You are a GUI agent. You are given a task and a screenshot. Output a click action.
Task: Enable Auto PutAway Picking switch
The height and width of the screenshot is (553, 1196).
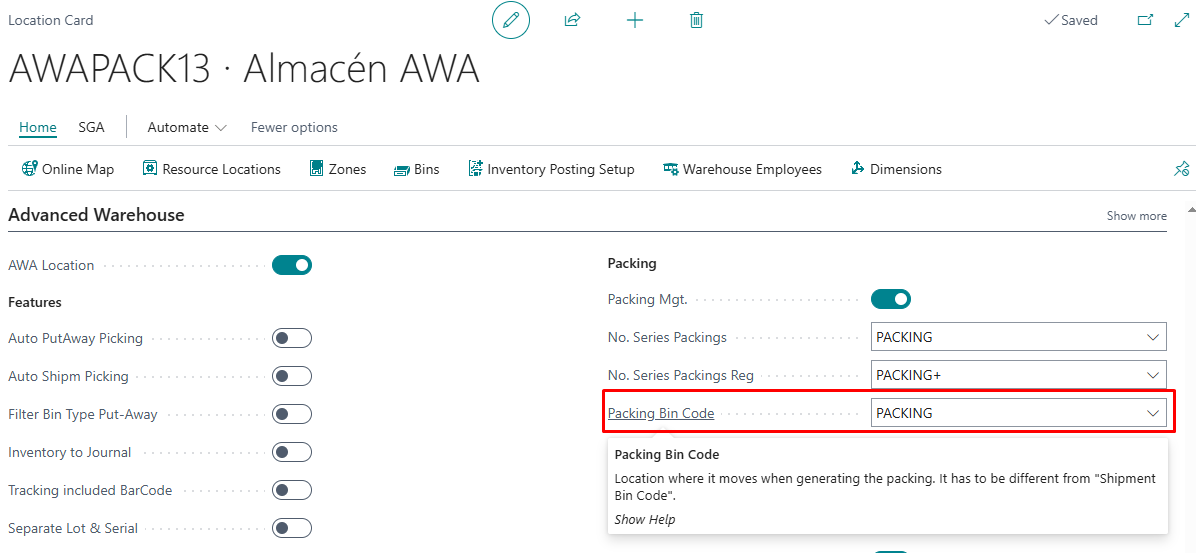click(292, 338)
